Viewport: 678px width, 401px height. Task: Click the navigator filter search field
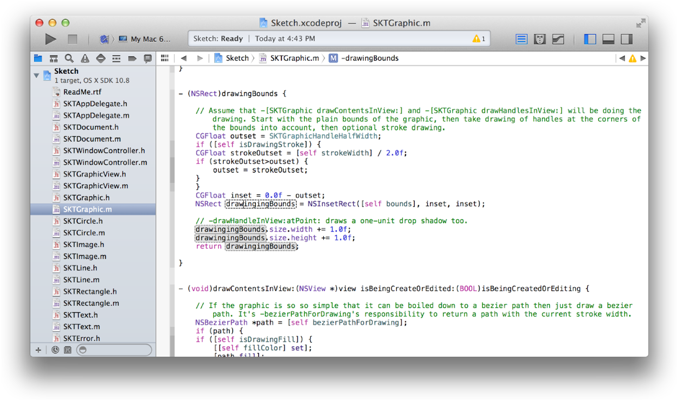(x=114, y=350)
